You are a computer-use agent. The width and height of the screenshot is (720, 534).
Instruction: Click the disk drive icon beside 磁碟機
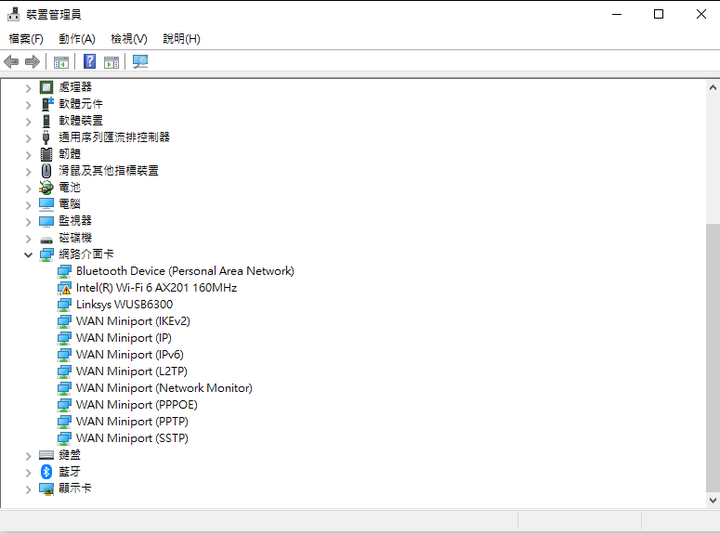pyautogui.click(x=46, y=239)
